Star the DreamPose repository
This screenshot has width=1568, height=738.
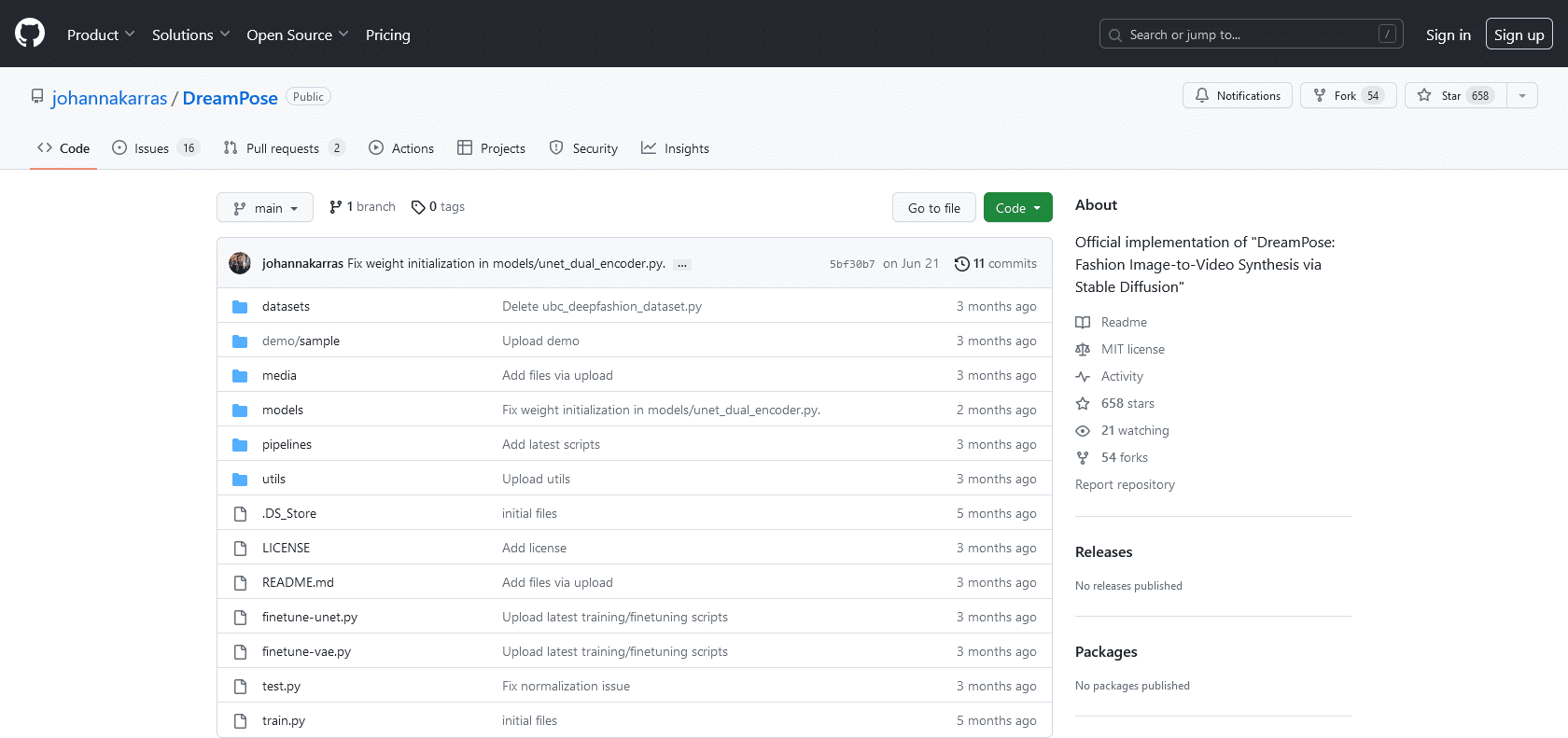[1455, 95]
